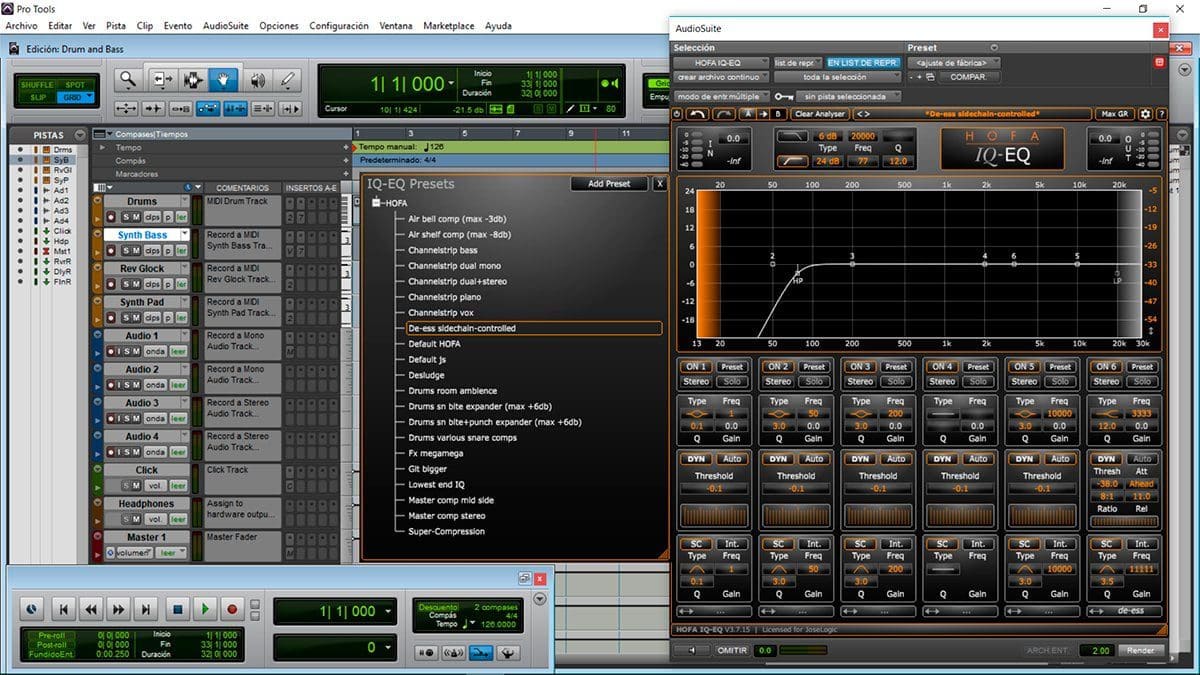Click the Rewind button in Transport
Screen dimensions: 1200x675
point(91,608)
